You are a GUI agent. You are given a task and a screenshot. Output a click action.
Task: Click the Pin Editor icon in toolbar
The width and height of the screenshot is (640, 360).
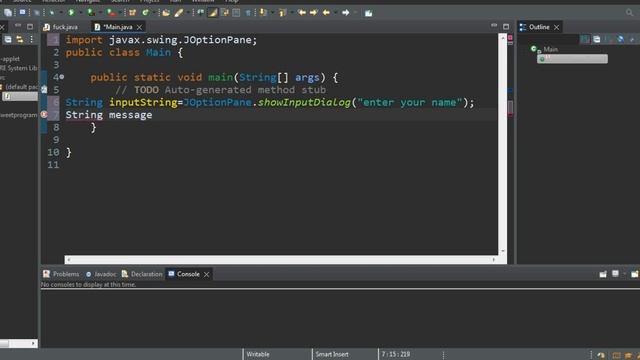coord(368,13)
